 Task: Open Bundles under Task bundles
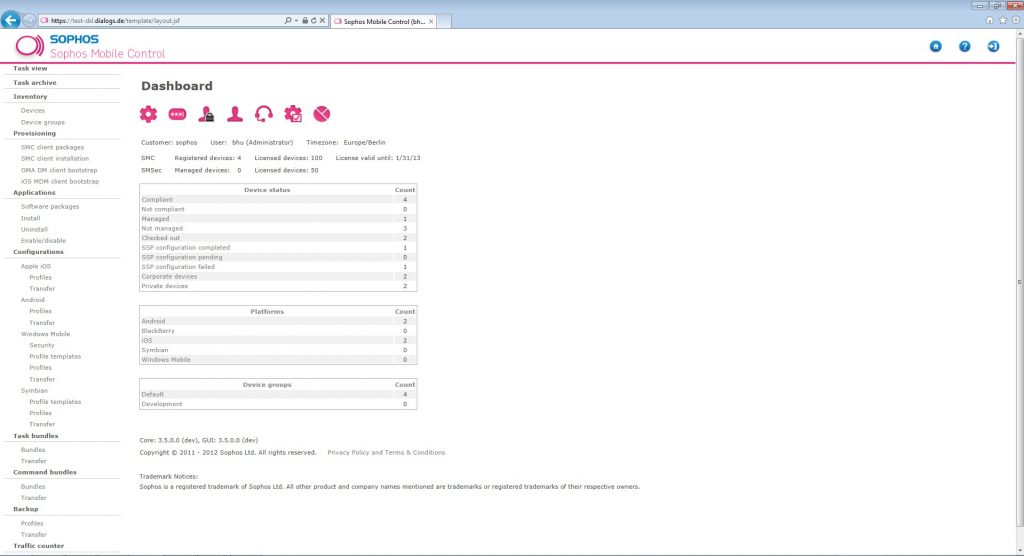(33, 450)
